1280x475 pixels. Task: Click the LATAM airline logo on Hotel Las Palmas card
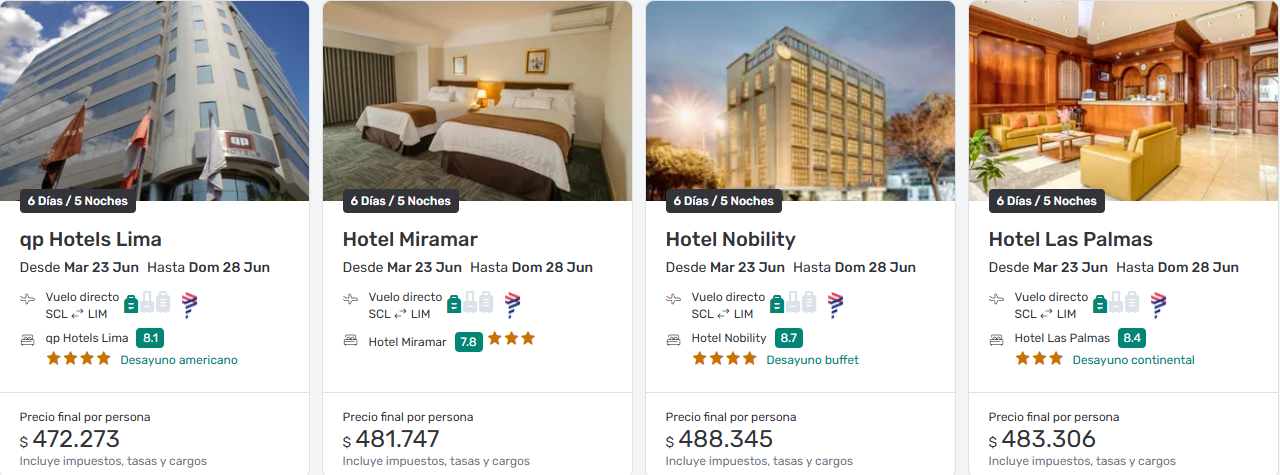coord(1158,304)
